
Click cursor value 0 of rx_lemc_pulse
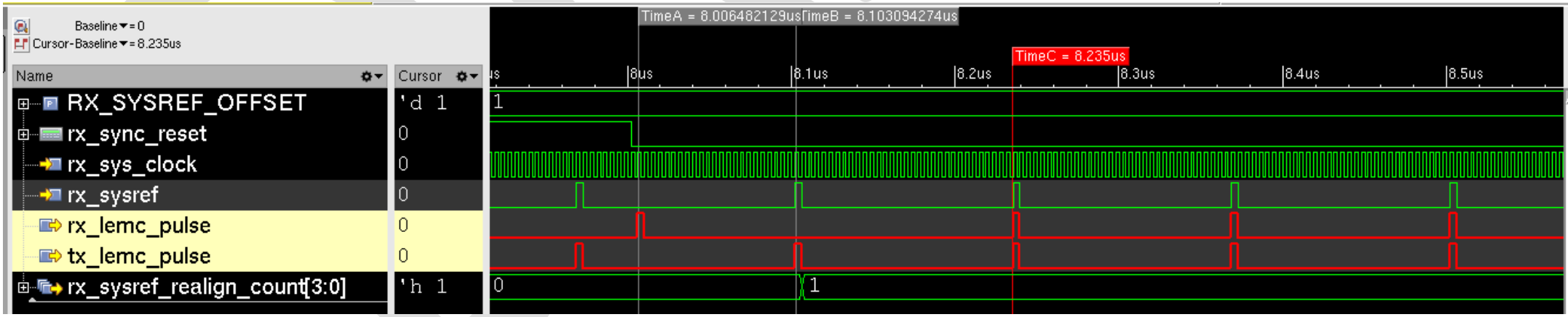[x=403, y=225]
